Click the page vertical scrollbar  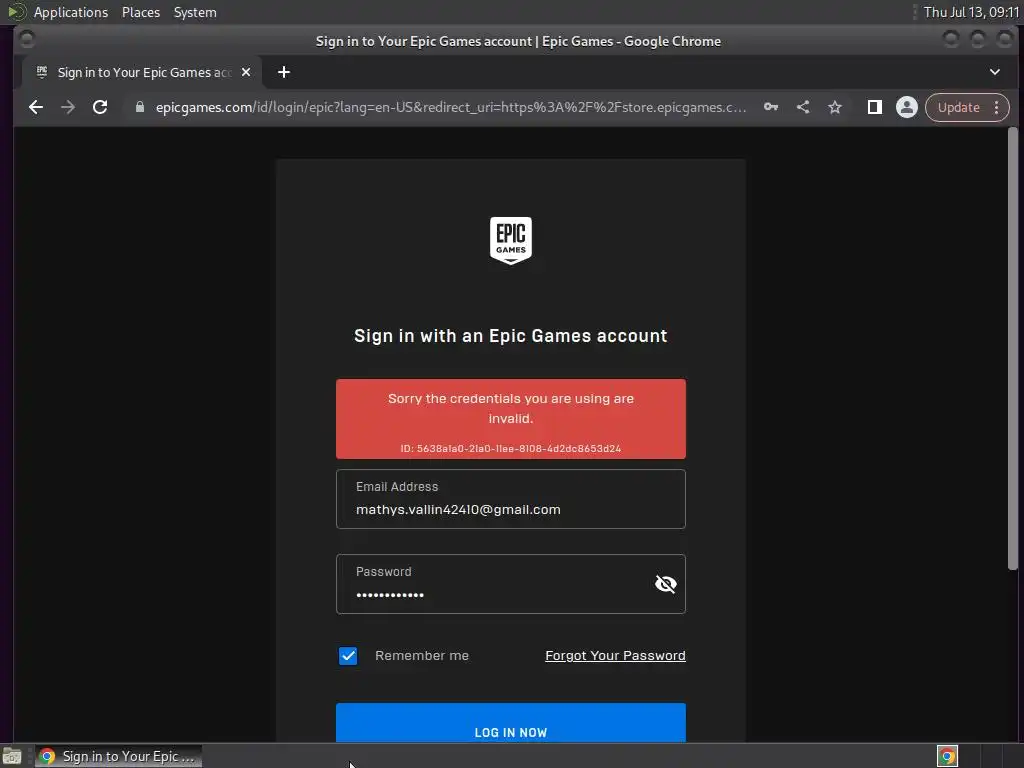[x=1012, y=349]
